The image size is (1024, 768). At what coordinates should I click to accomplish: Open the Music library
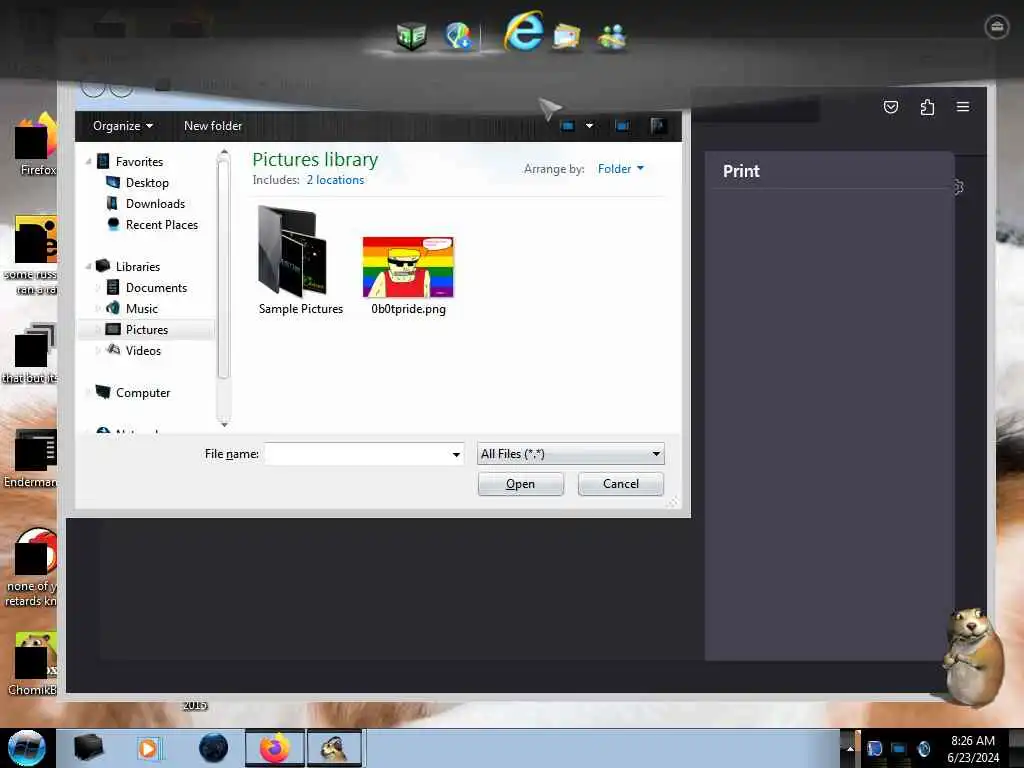[142, 308]
